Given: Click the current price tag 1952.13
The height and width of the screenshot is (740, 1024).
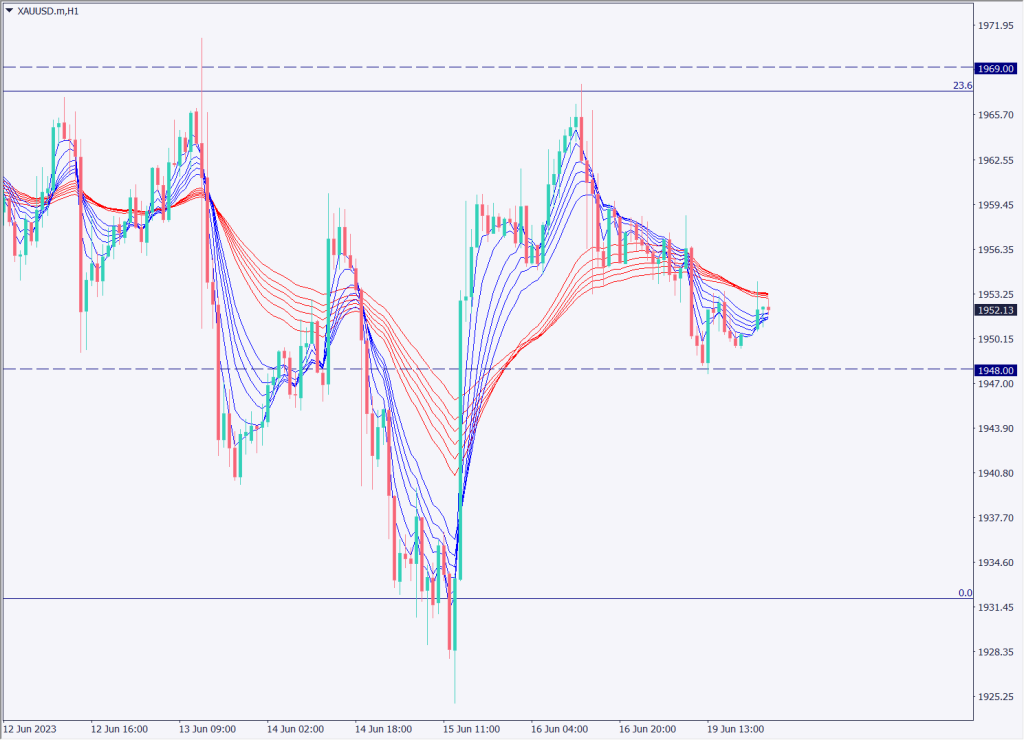Looking at the screenshot, I should tap(996, 310).
